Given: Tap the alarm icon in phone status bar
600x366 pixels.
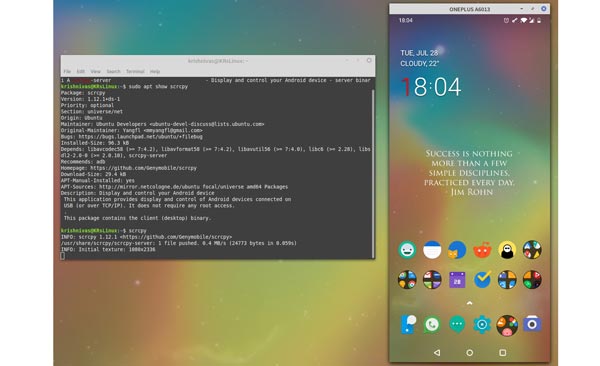Looking at the screenshot, I should coord(506,20).
